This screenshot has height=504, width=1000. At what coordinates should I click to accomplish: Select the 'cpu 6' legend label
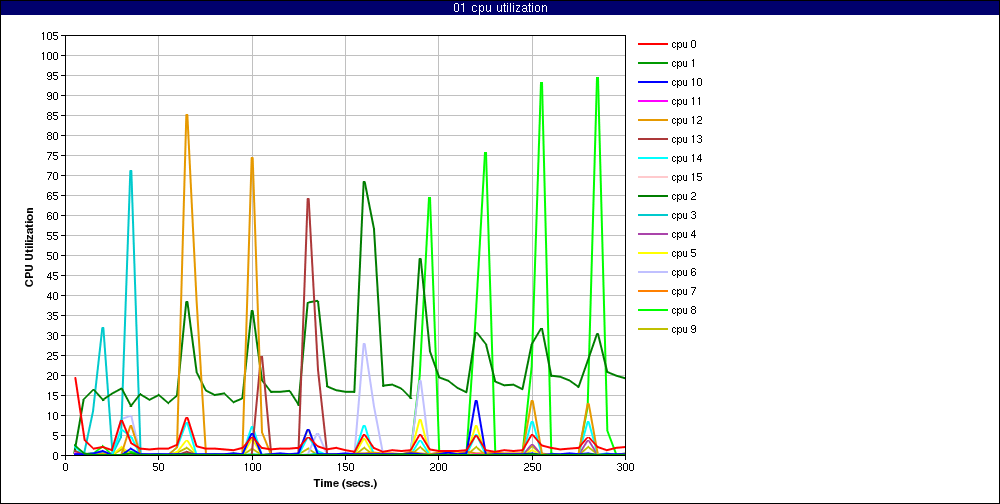click(x=684, y=272)
